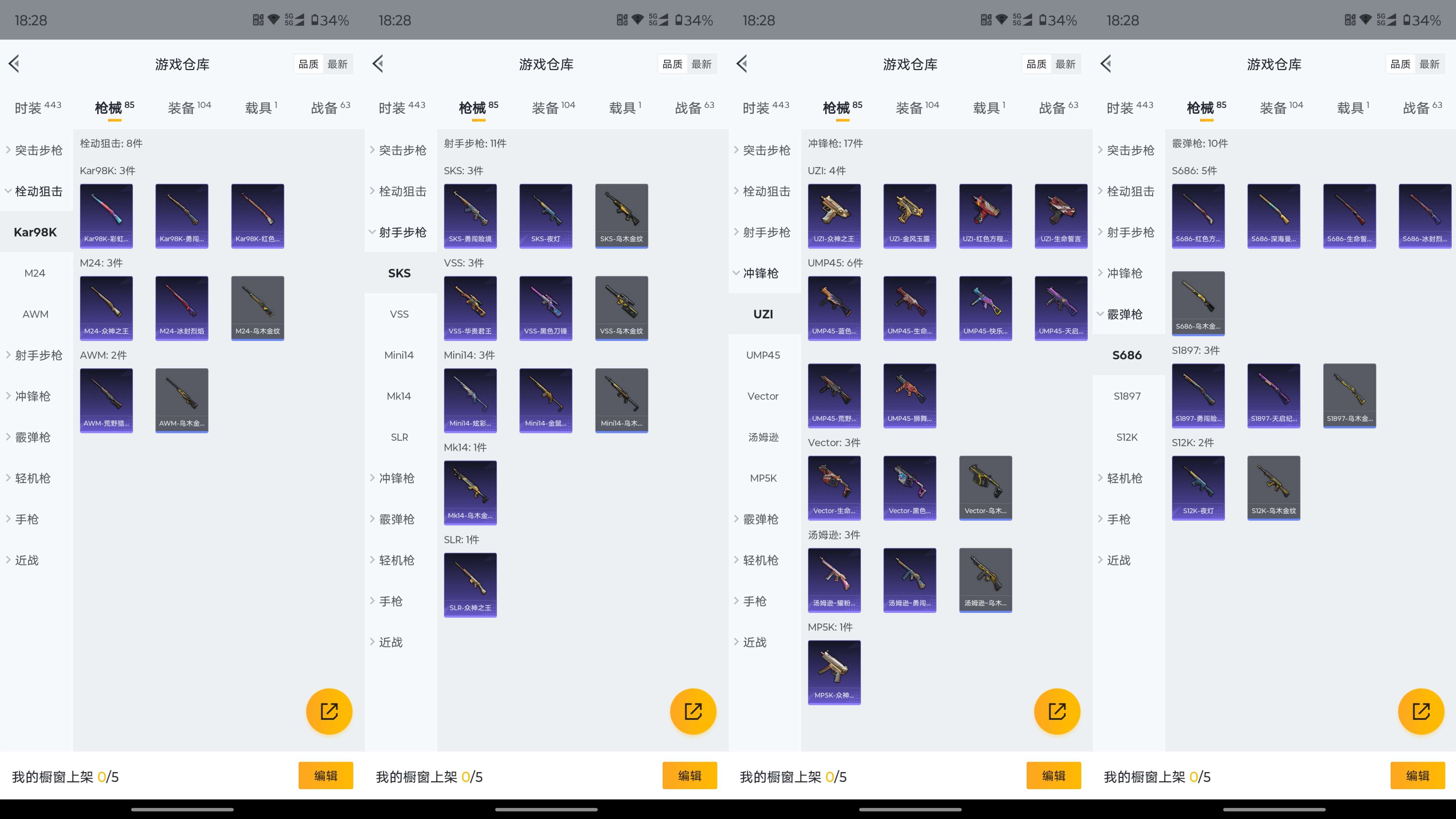Open the M24-众神之王 skin item

click(106, 308)
